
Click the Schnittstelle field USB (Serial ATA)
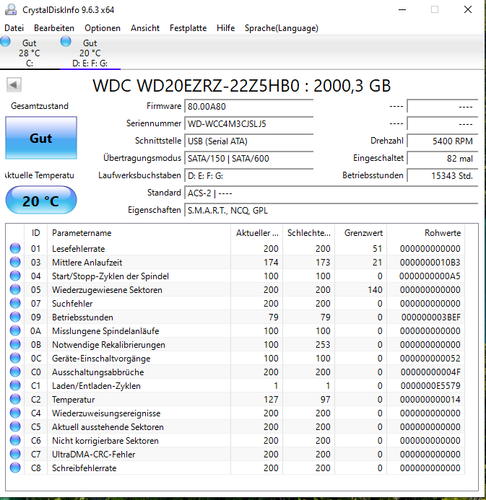point(249,141)
